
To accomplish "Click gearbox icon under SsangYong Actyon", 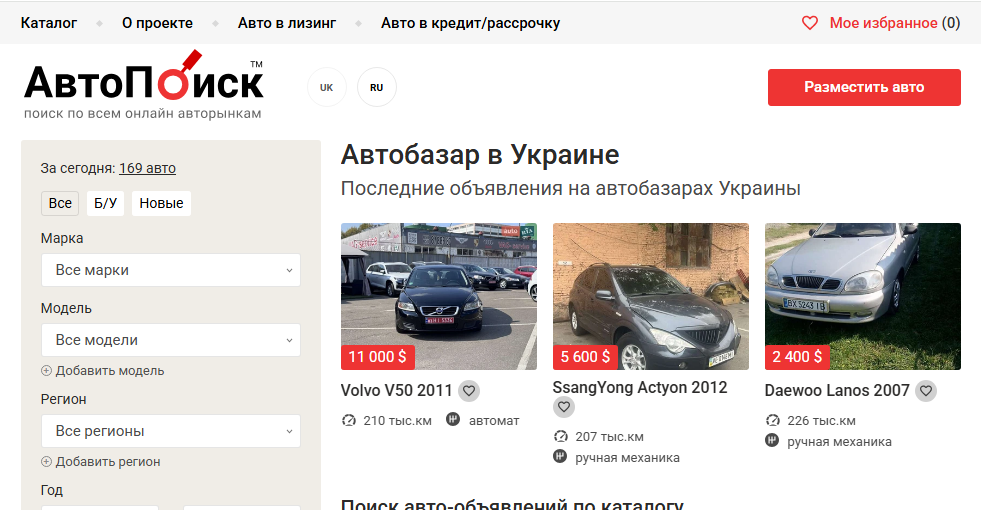I will pyautogui.click(x=560, y=456).
